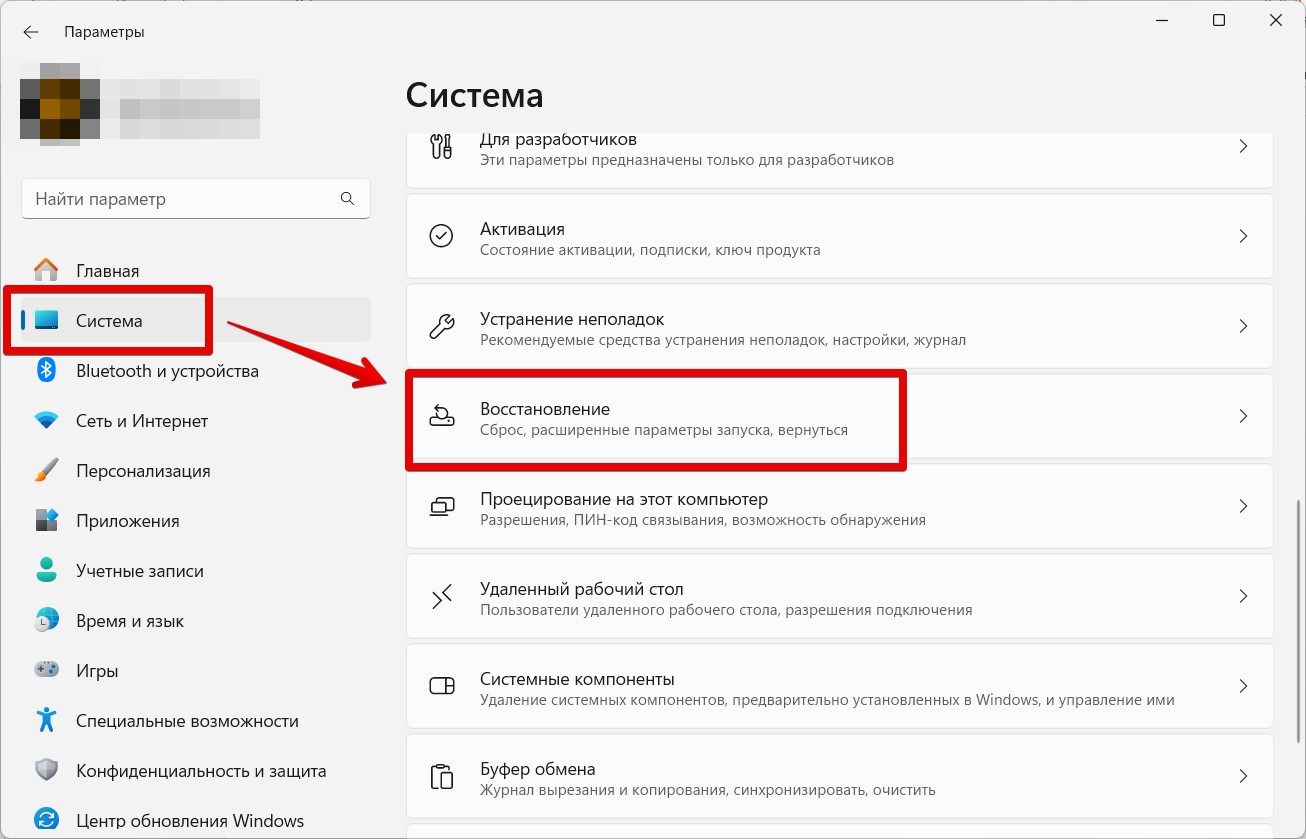The image size is (1306, 839).
Task: Open Восстановление using its right chevron
Action: tap(1243, 416)
